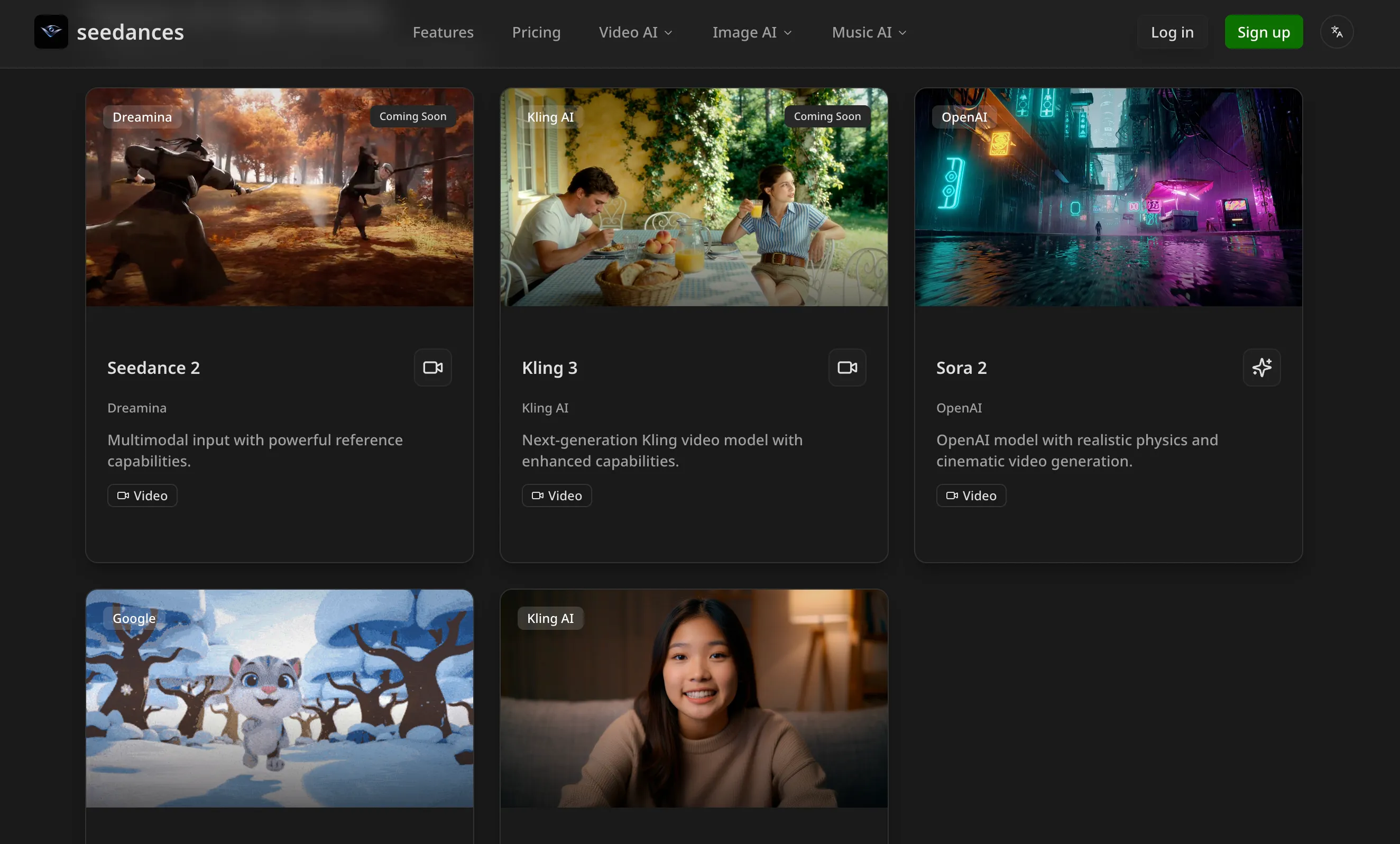
Task: Click the Video tag under Sora 2
Action: [x=971, y=496]
